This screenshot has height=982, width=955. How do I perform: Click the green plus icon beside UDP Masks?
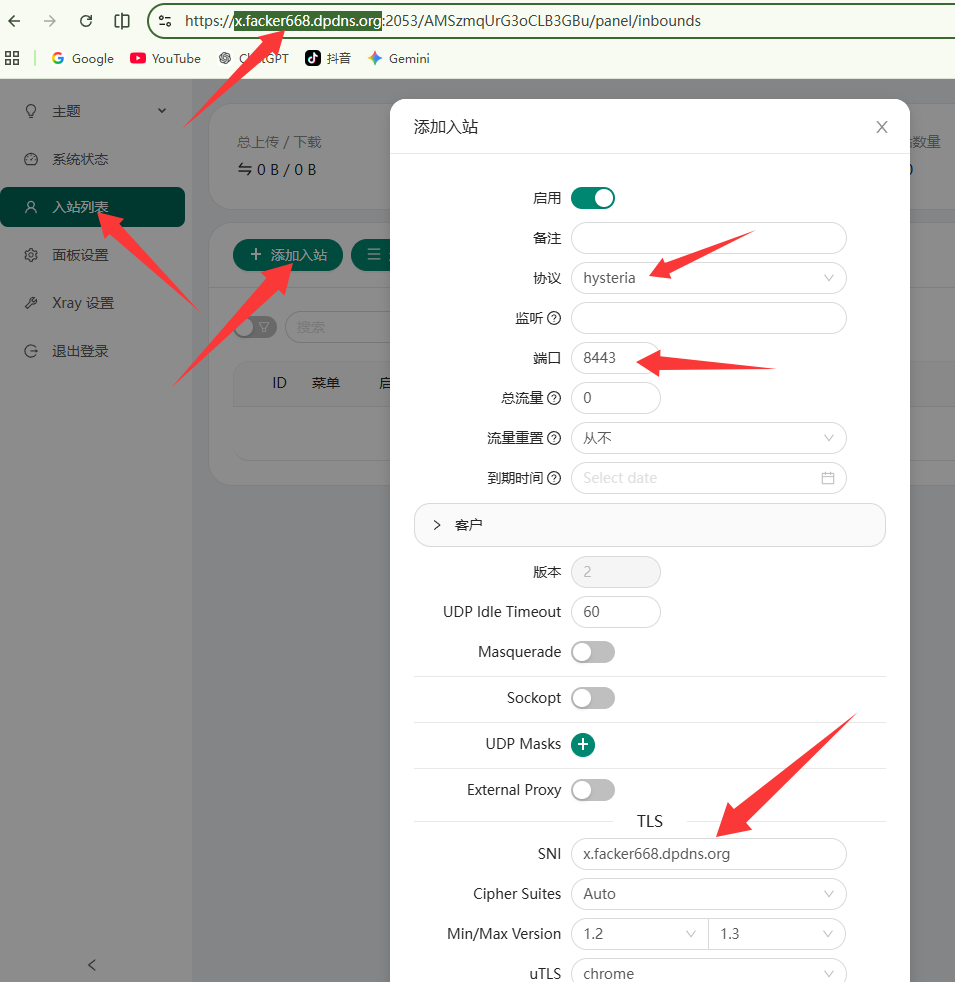(583, 745)
